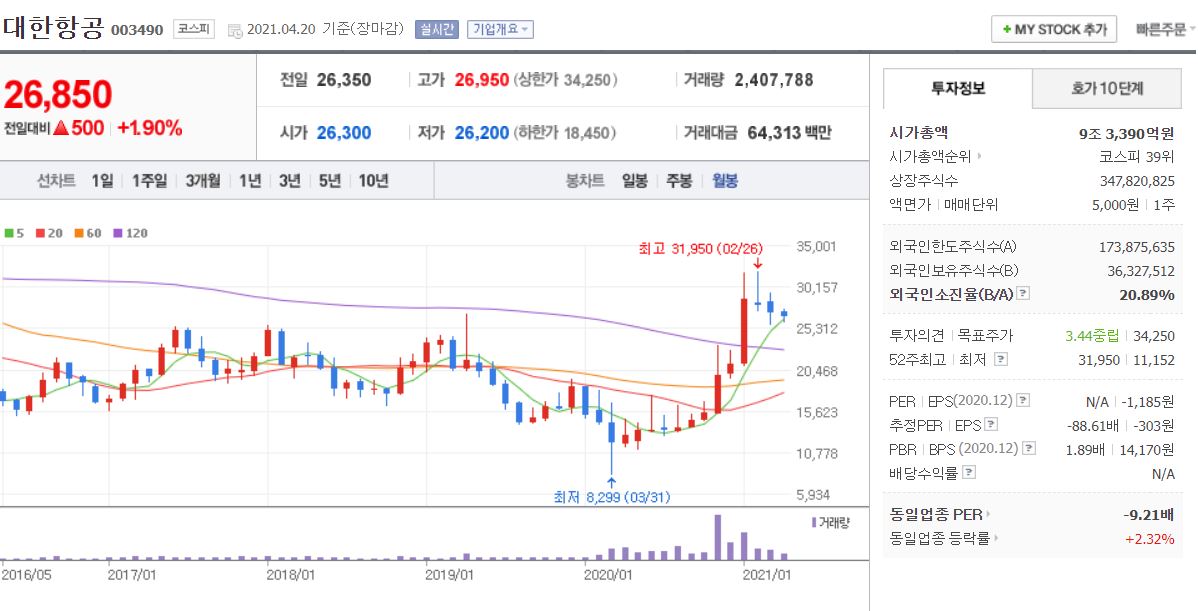The width and height of the screenshot is (1198, 611).
Task: Click the 동일업종 등락률 value +2.32%
Action: [1149, 539]
